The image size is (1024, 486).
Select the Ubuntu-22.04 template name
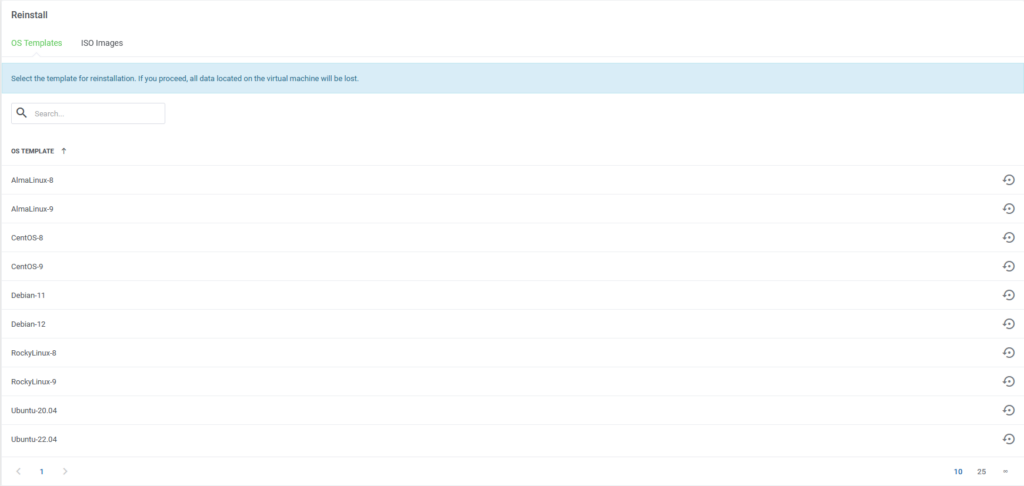(x=34, y=439)
